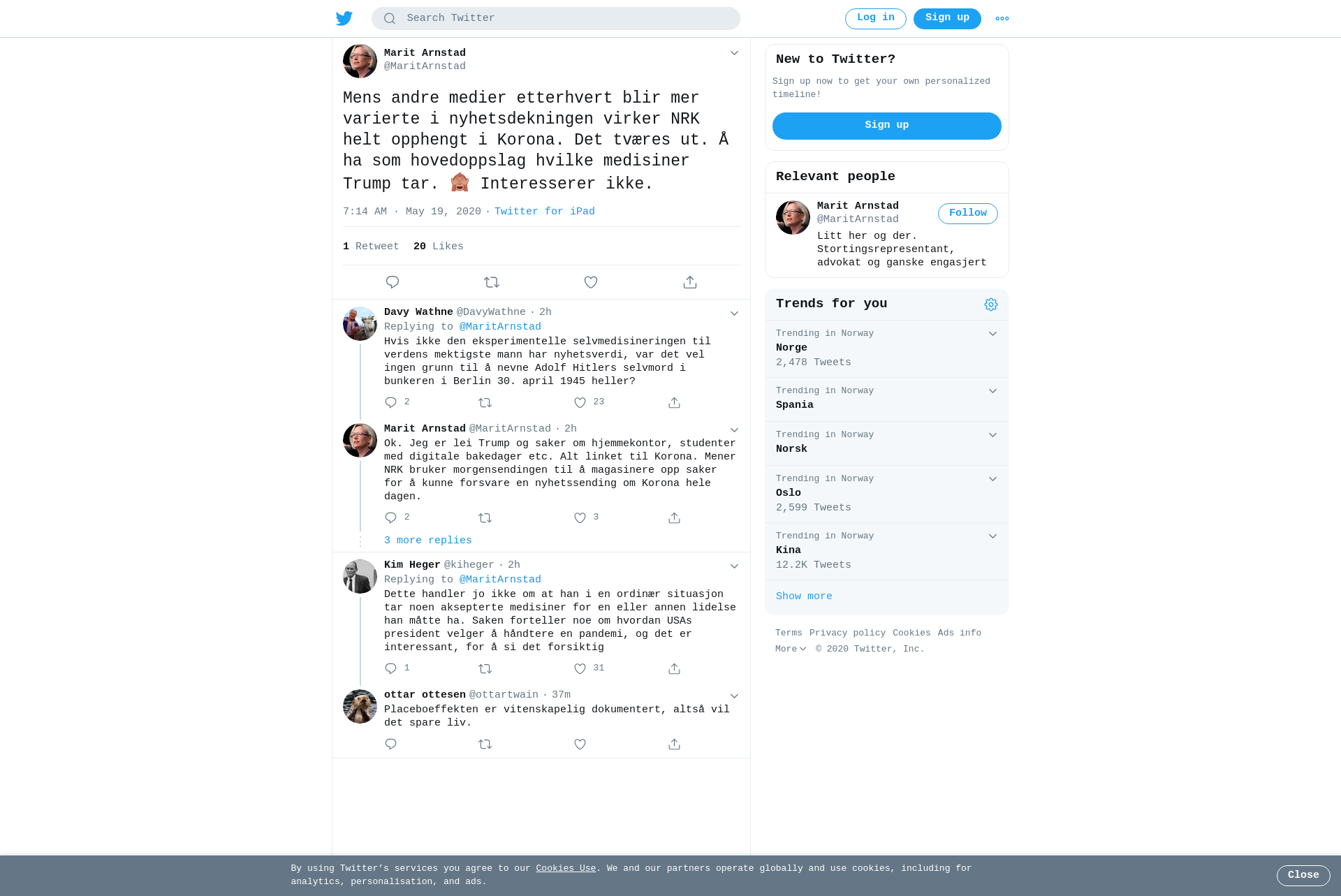Follow Marit Arnstad in Relevant people

[968, 214]
